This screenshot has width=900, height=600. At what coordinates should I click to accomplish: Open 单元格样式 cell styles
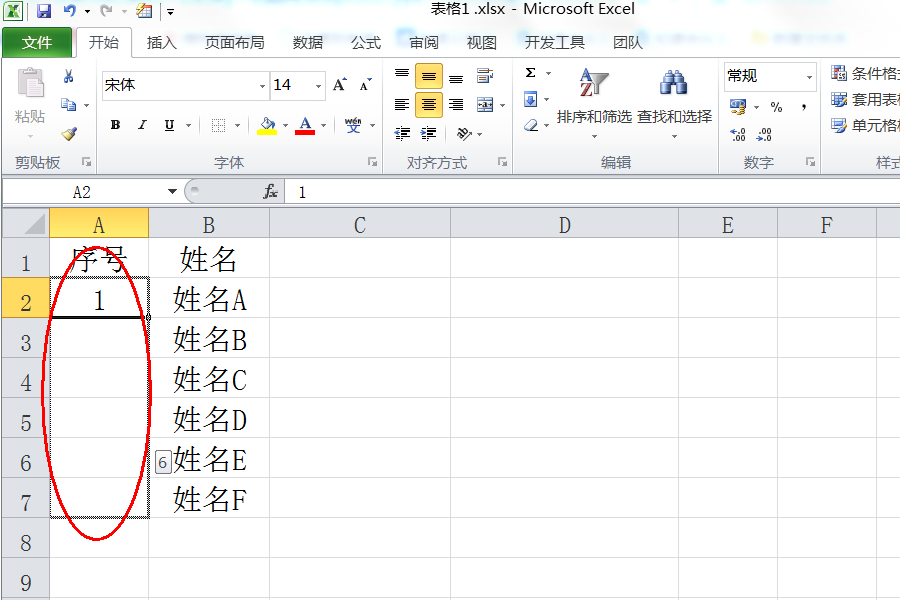tap(864, 125)
